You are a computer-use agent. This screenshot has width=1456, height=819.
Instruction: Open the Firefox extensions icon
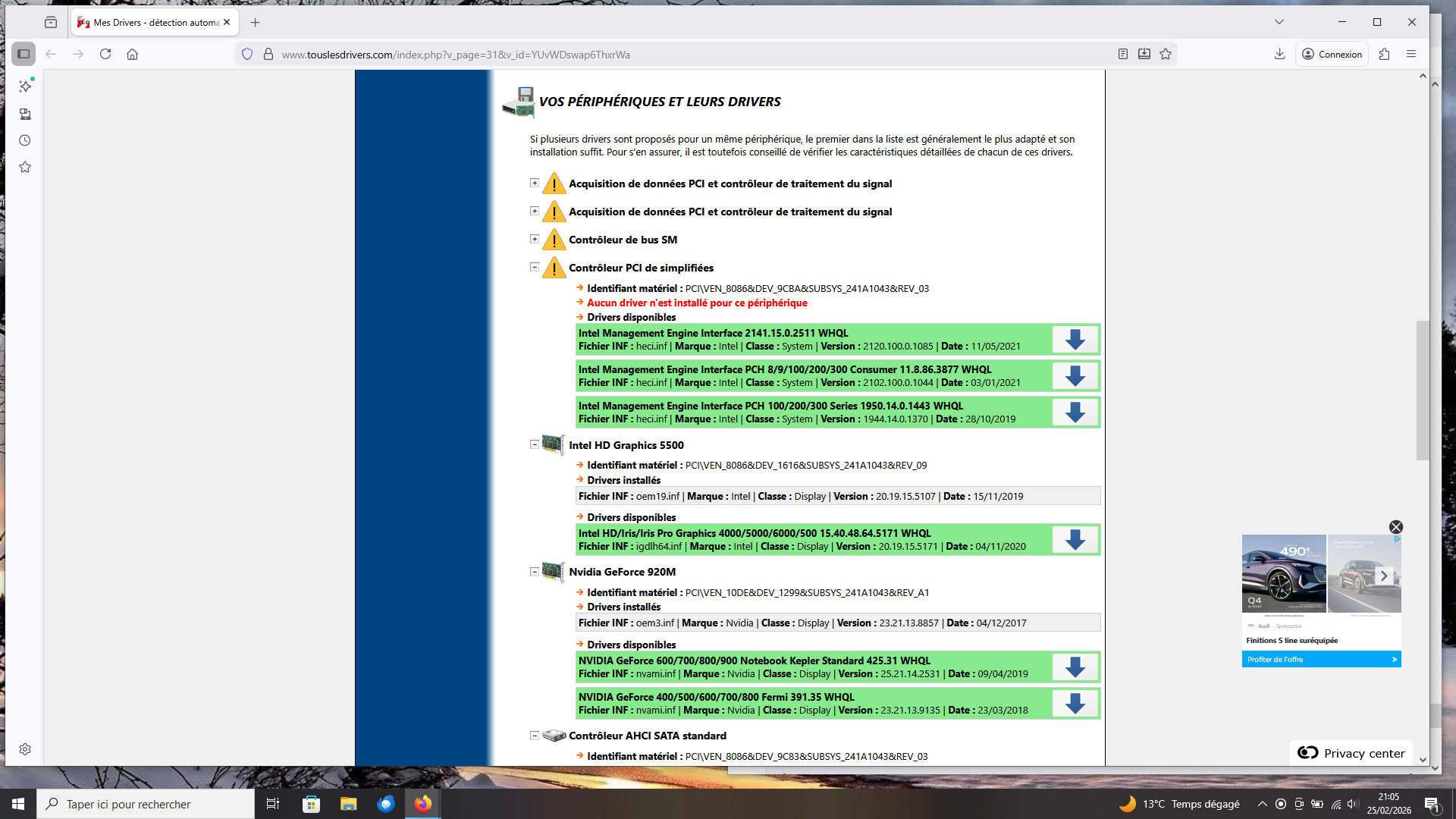pyautogui.click(x=1384, y=54)
